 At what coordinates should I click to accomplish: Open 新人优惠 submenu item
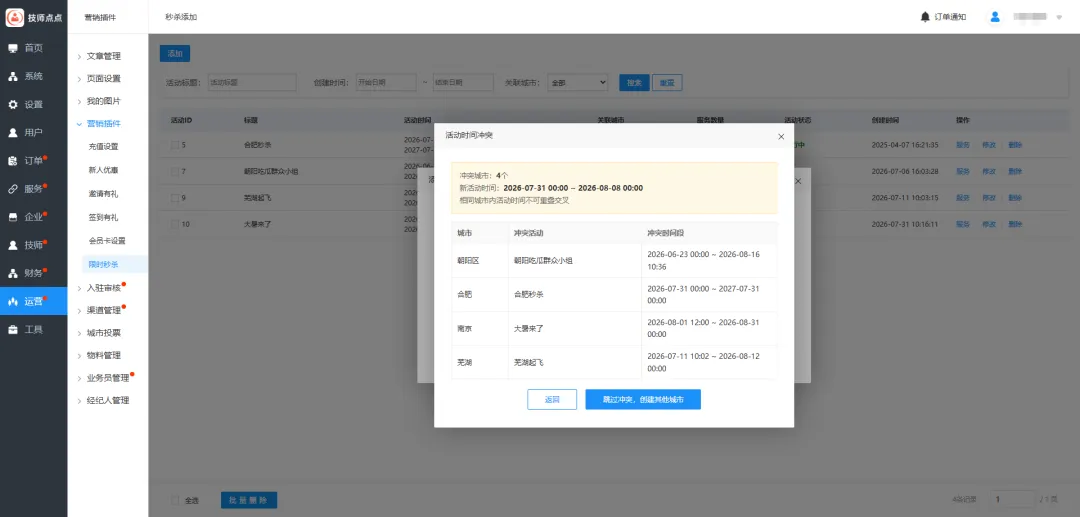click(103, 170)
